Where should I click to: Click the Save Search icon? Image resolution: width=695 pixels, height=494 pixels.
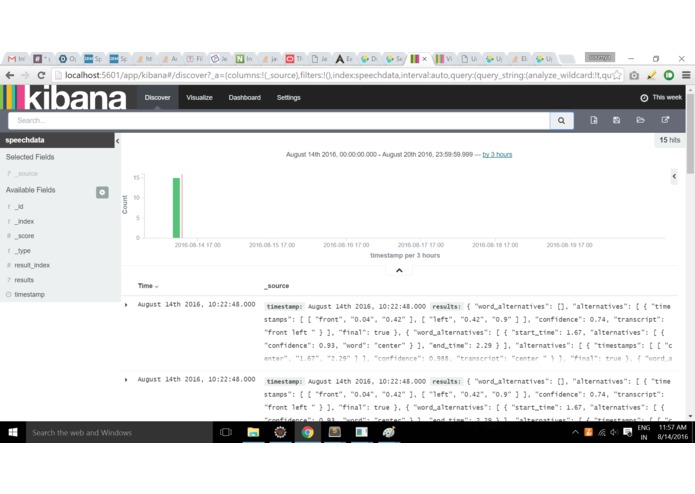click(x=616, y=120)
